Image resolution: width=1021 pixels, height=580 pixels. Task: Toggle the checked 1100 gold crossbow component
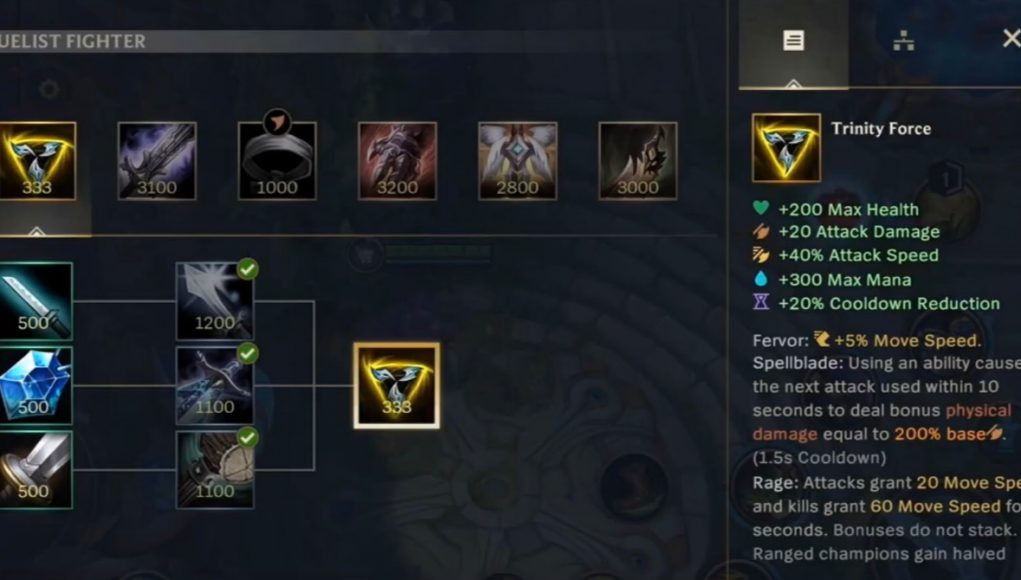pos(215,385)
